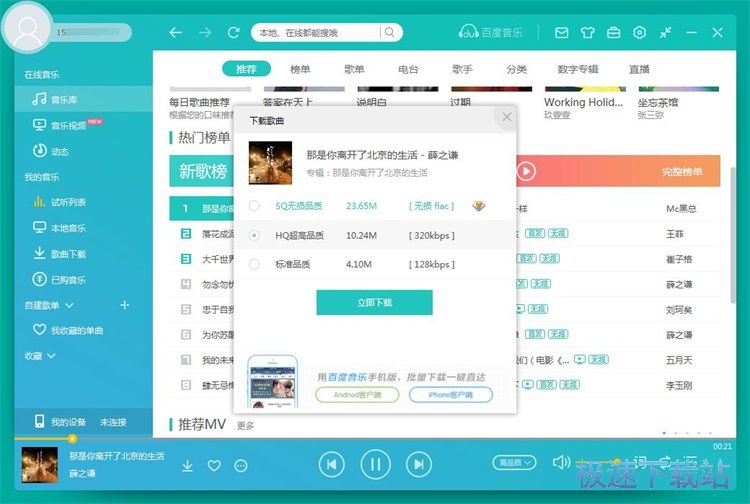Screen dimensions: 750x504
Task: Download current song from player bar
Action: (x=188, y=465)
